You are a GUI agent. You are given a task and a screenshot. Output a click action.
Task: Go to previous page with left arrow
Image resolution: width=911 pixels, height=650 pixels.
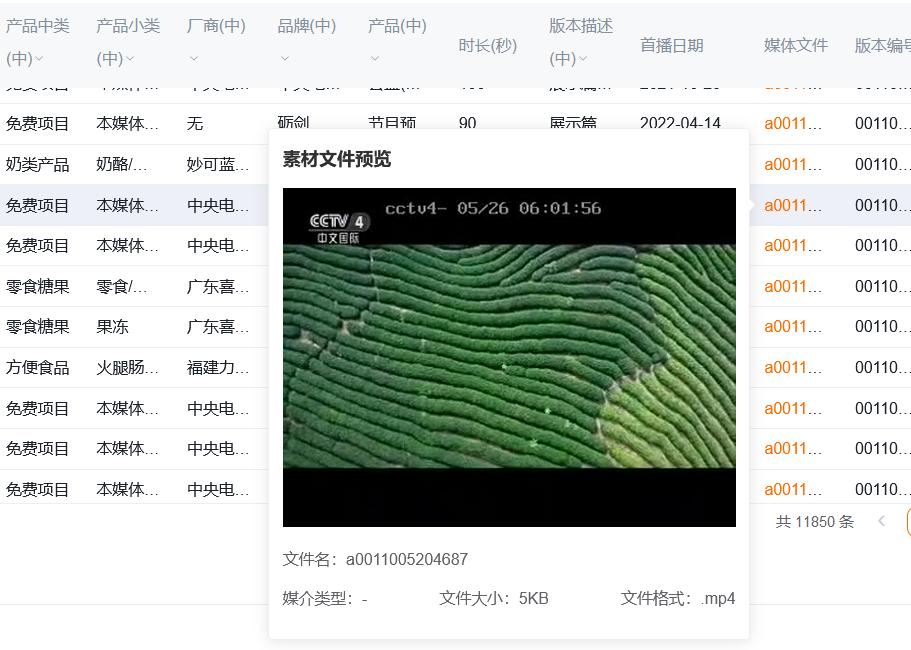pos(881,521)
